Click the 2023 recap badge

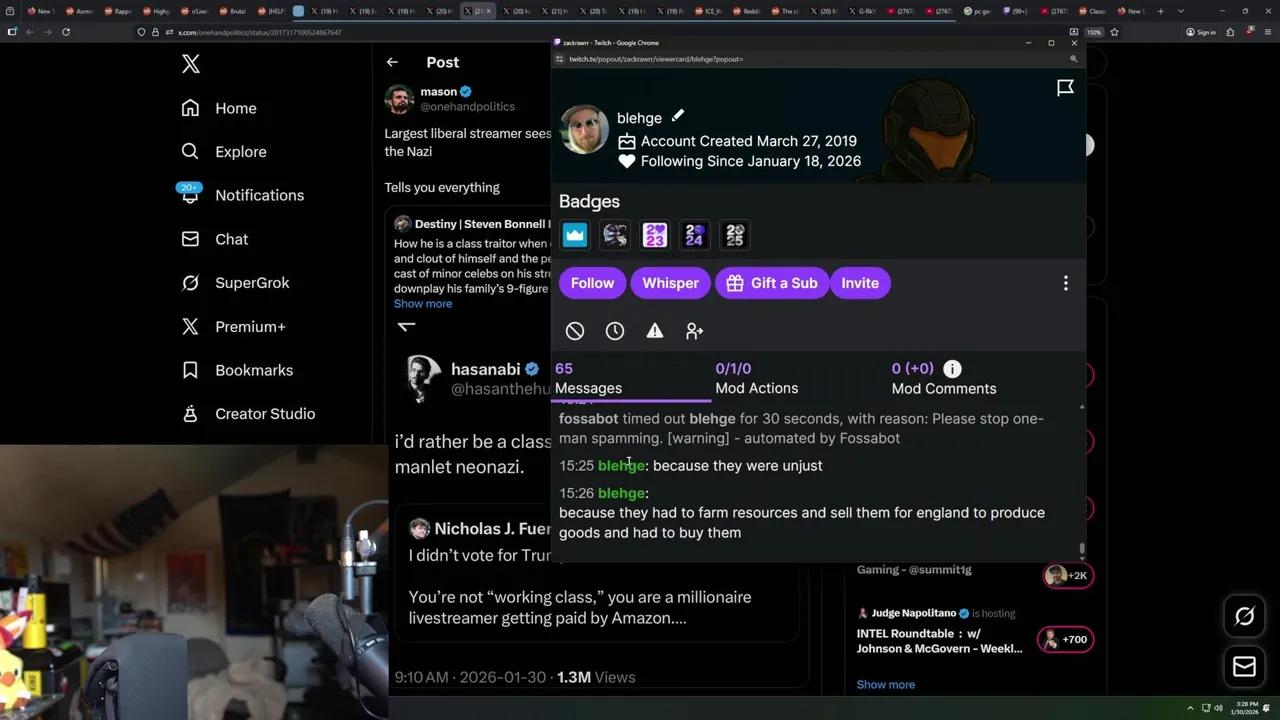click(655, 235)
